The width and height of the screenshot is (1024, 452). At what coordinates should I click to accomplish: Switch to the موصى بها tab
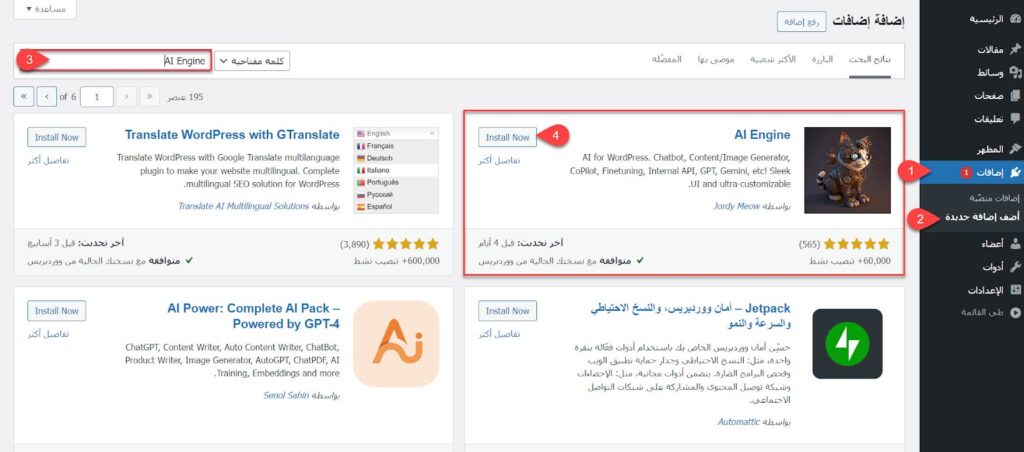[715, 60]
